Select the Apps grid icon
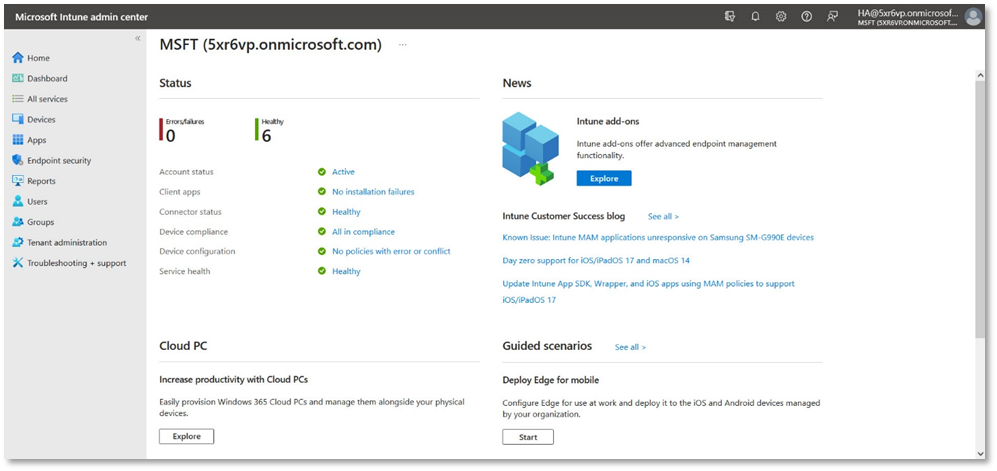 [x=18, y=140]
